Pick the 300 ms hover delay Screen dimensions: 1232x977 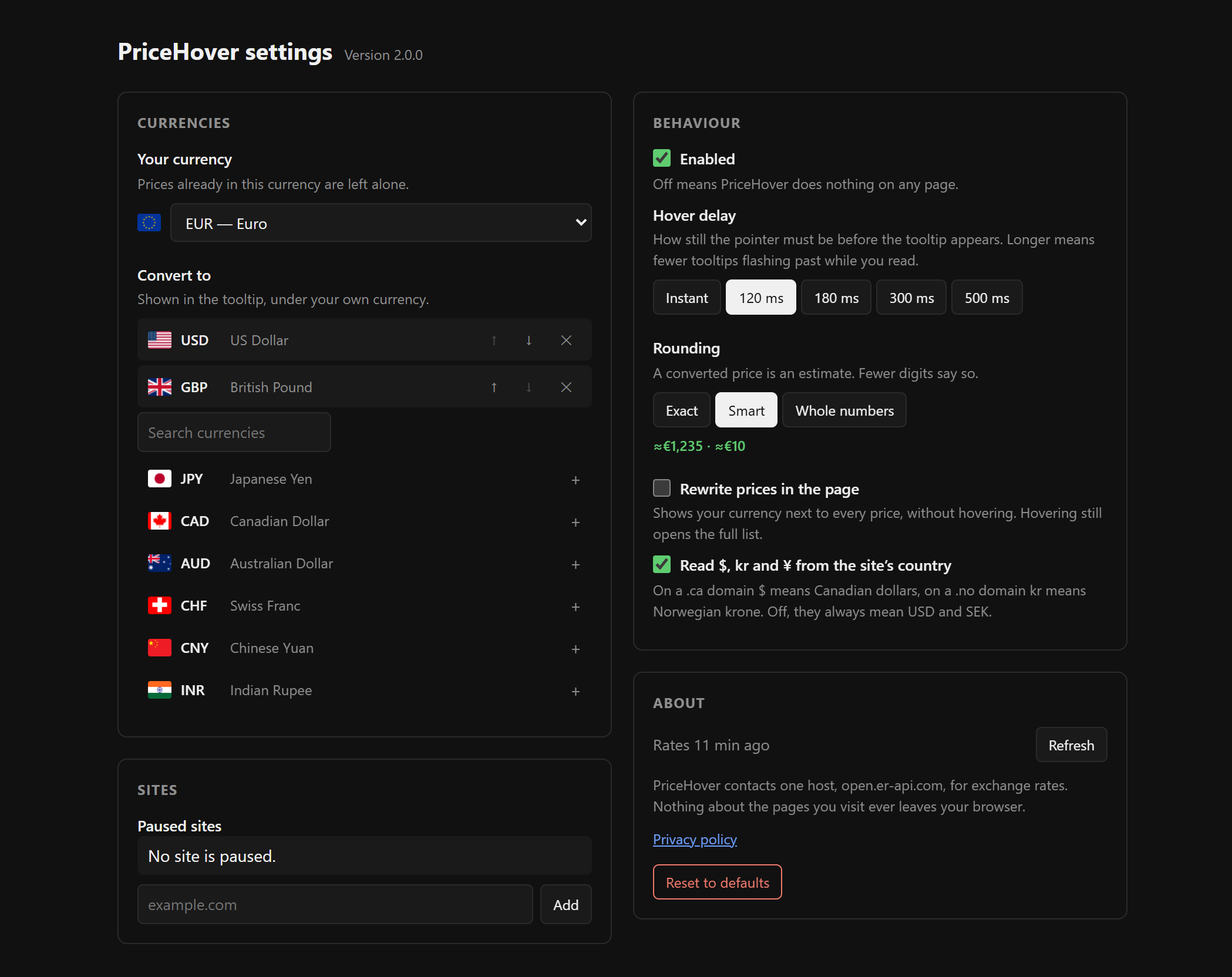pos(911,298)
